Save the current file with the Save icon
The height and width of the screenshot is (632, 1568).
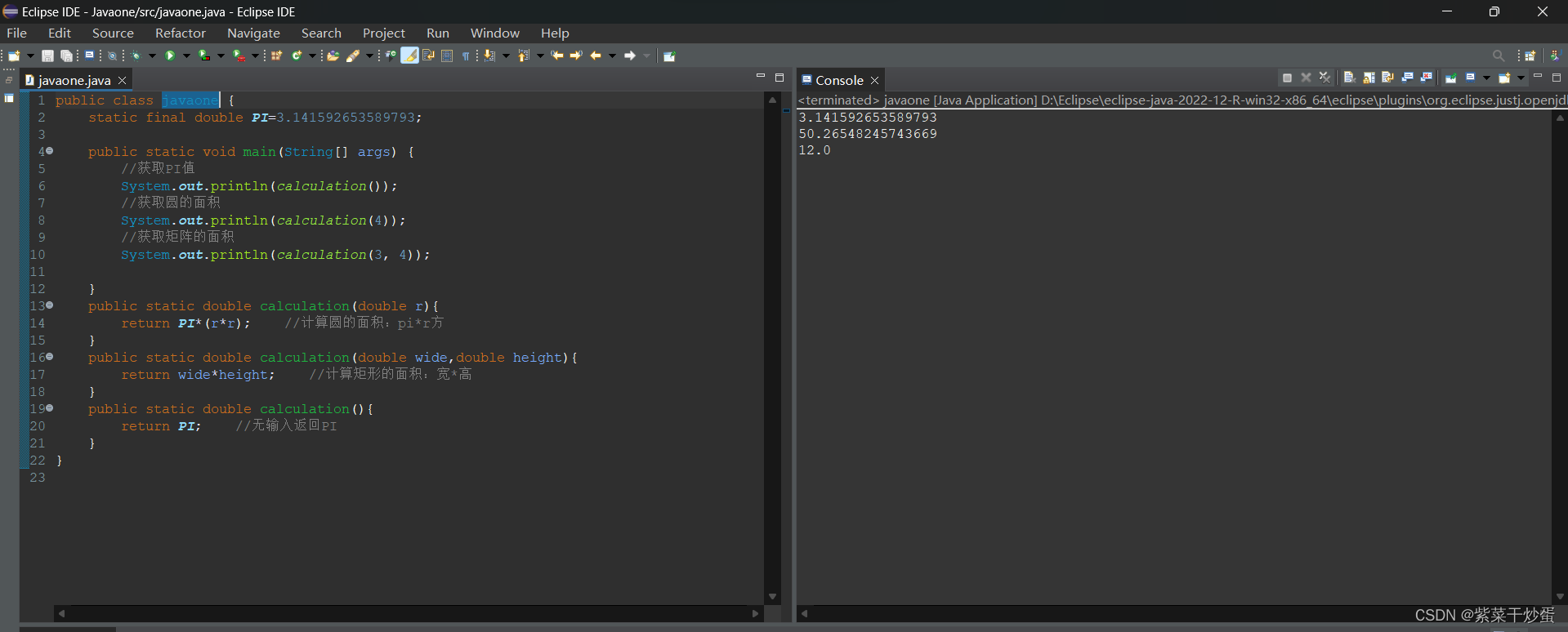[x=47, y=56]
